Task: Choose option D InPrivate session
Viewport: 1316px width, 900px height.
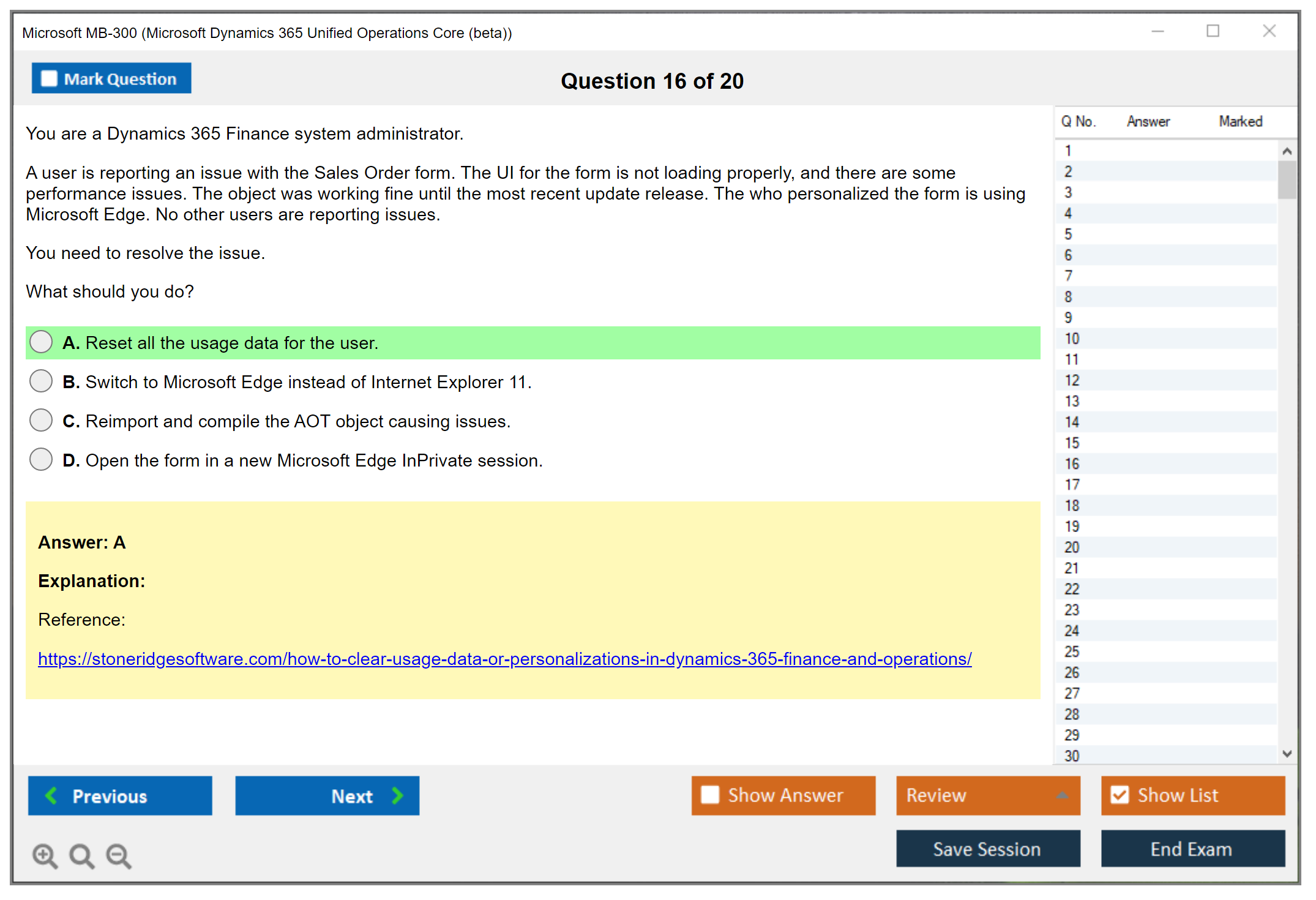Action: pos(41,459)
